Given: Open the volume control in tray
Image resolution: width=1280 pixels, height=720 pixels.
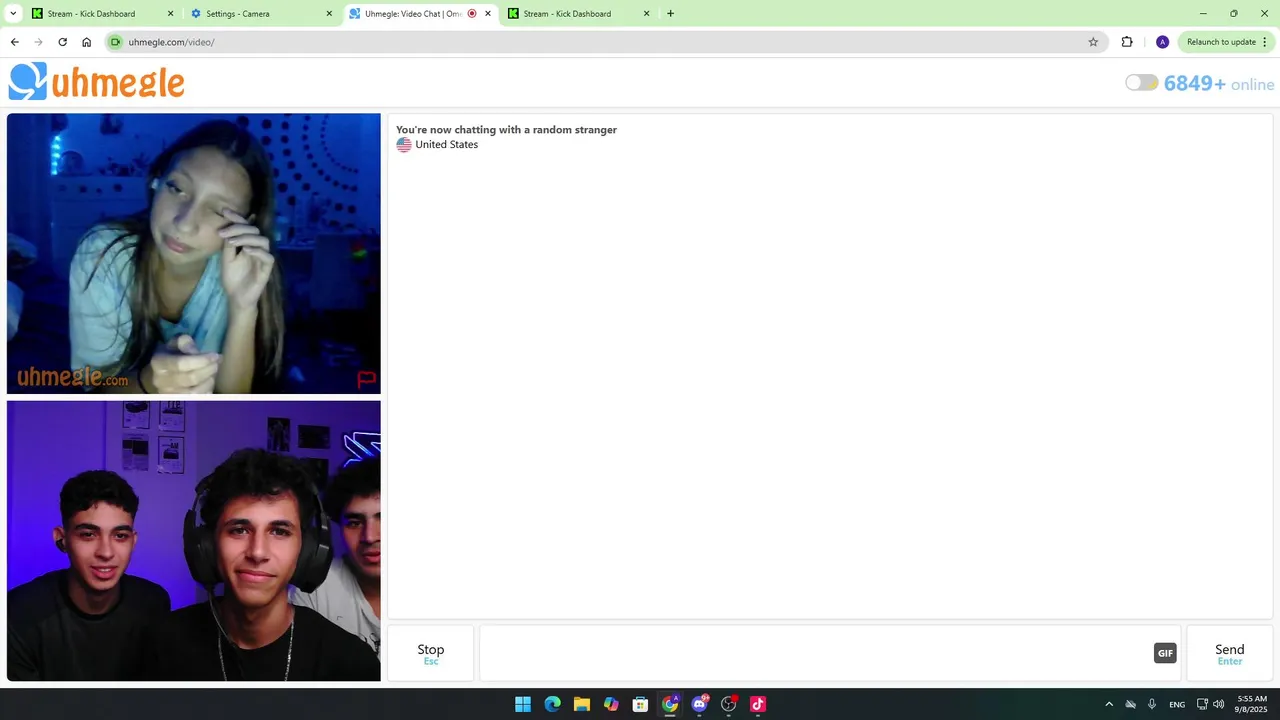Looking at the screenshot, I should coord(1218,704).
